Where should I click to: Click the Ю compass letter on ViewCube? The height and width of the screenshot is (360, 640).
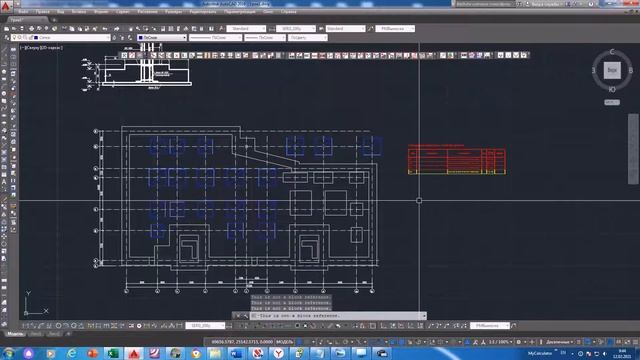click(612, 89)
